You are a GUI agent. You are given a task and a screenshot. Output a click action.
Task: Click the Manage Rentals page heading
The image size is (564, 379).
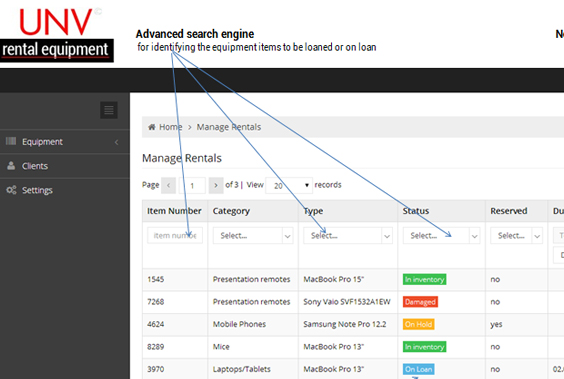point(182,158)
